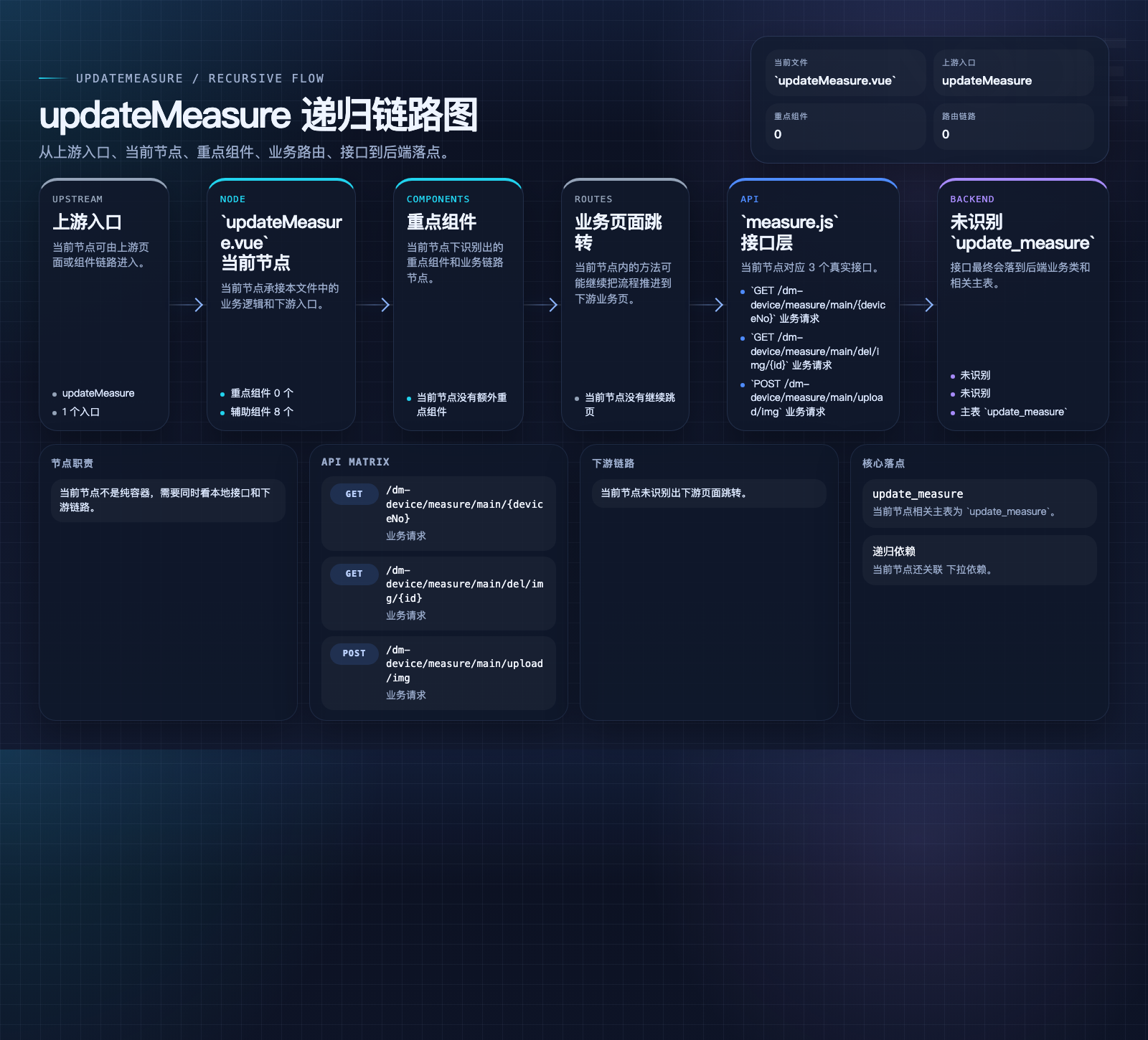Viewport: 1148px width, 1040px height.
Task: Click the POST badge for upload/img endpoint
Action: click(354, 653)
